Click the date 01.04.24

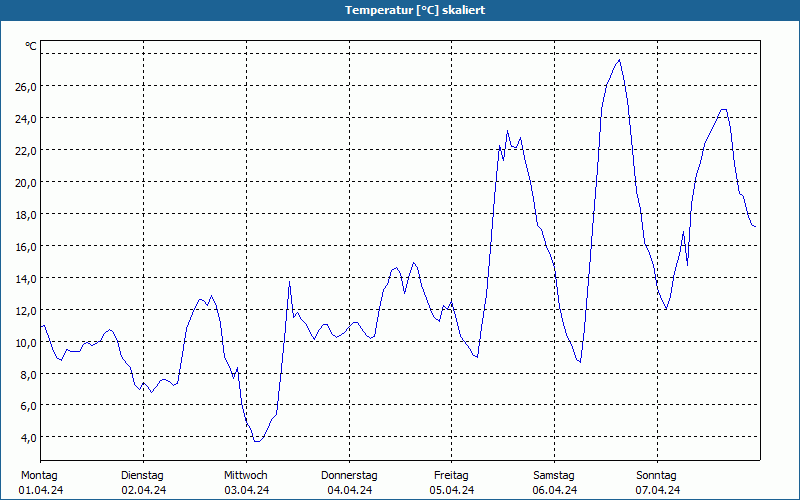(41, 490)
